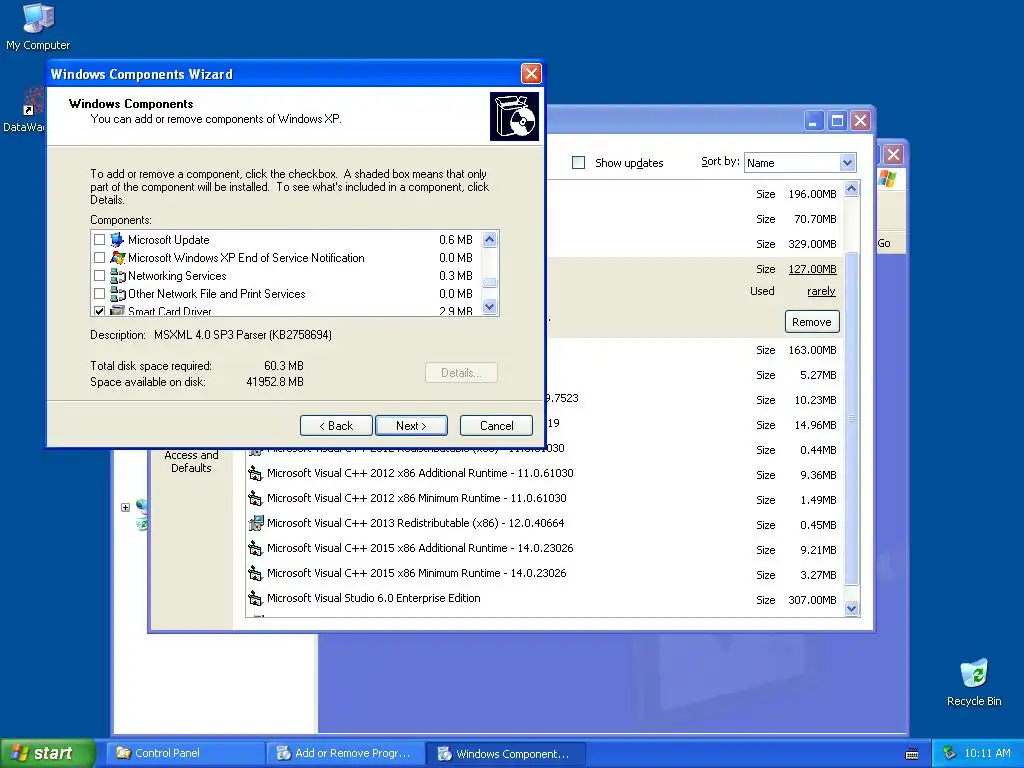Cancel the Windows Components Wizard
Viewport: 1024px width, 768px height.
(x=496, y=426)
